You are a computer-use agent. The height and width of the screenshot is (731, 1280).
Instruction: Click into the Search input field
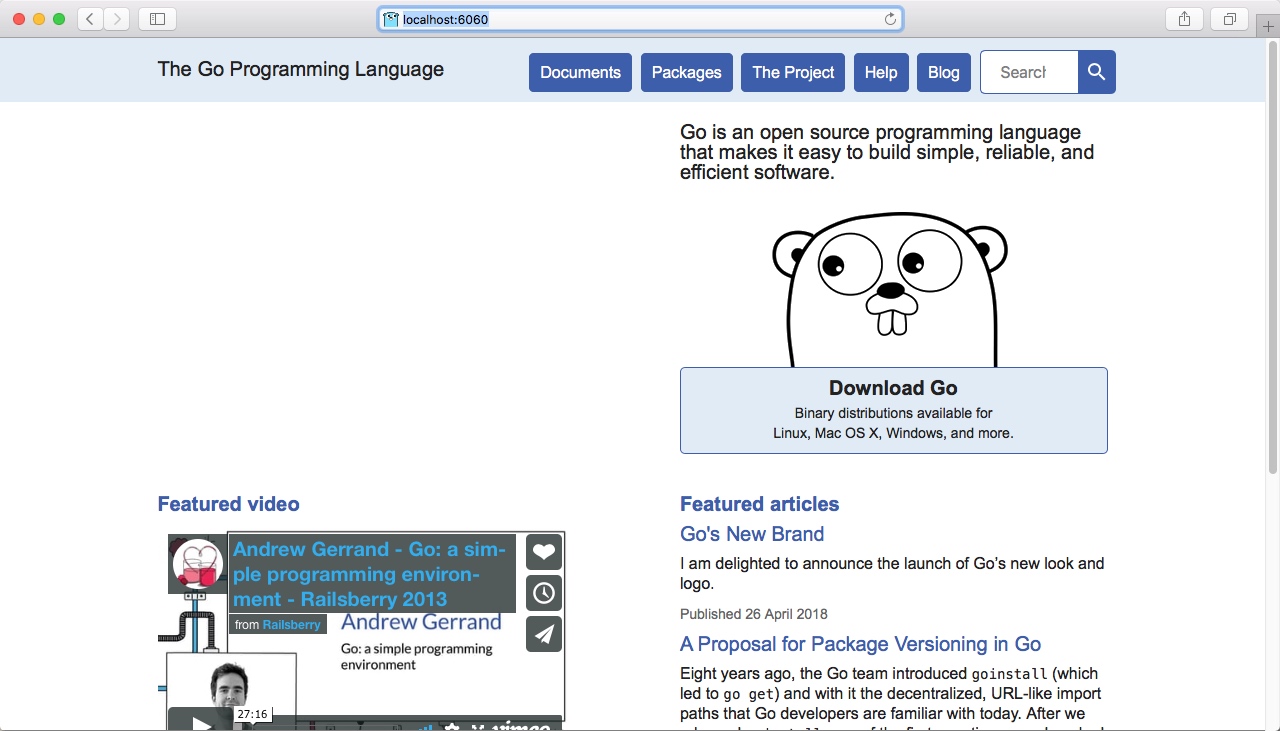[x=1029, y=72]
